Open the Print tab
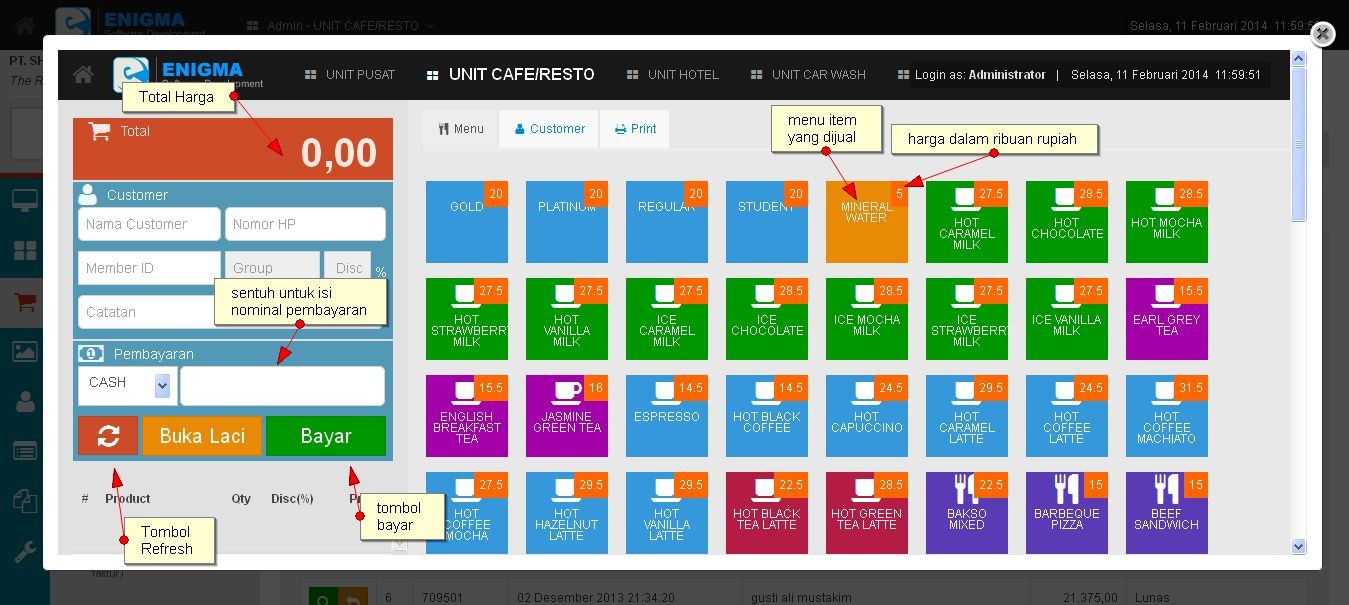The height and width of the screenshot is (605, 1349). tap(635, 129)
